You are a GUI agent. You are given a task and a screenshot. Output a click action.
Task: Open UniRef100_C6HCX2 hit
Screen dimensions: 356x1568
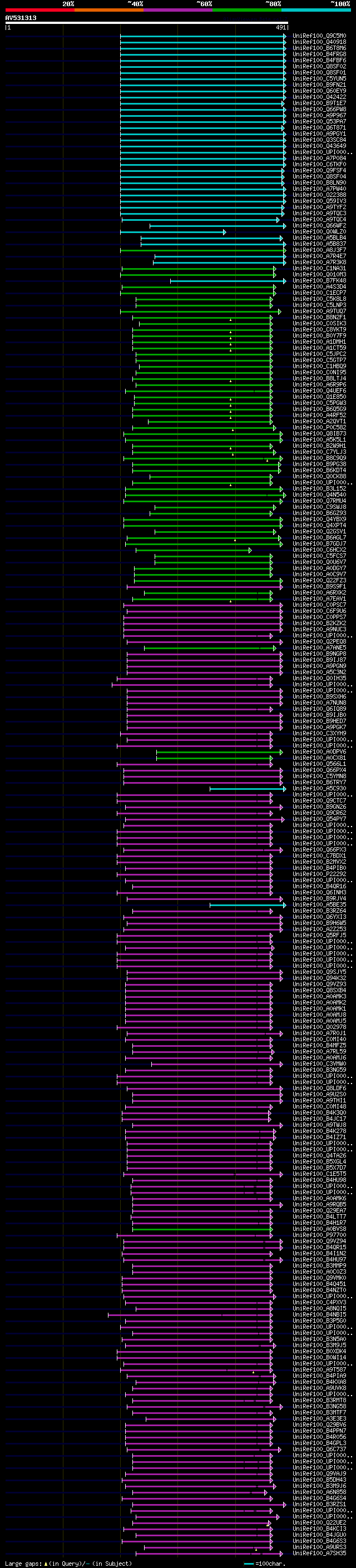[319, 550]
